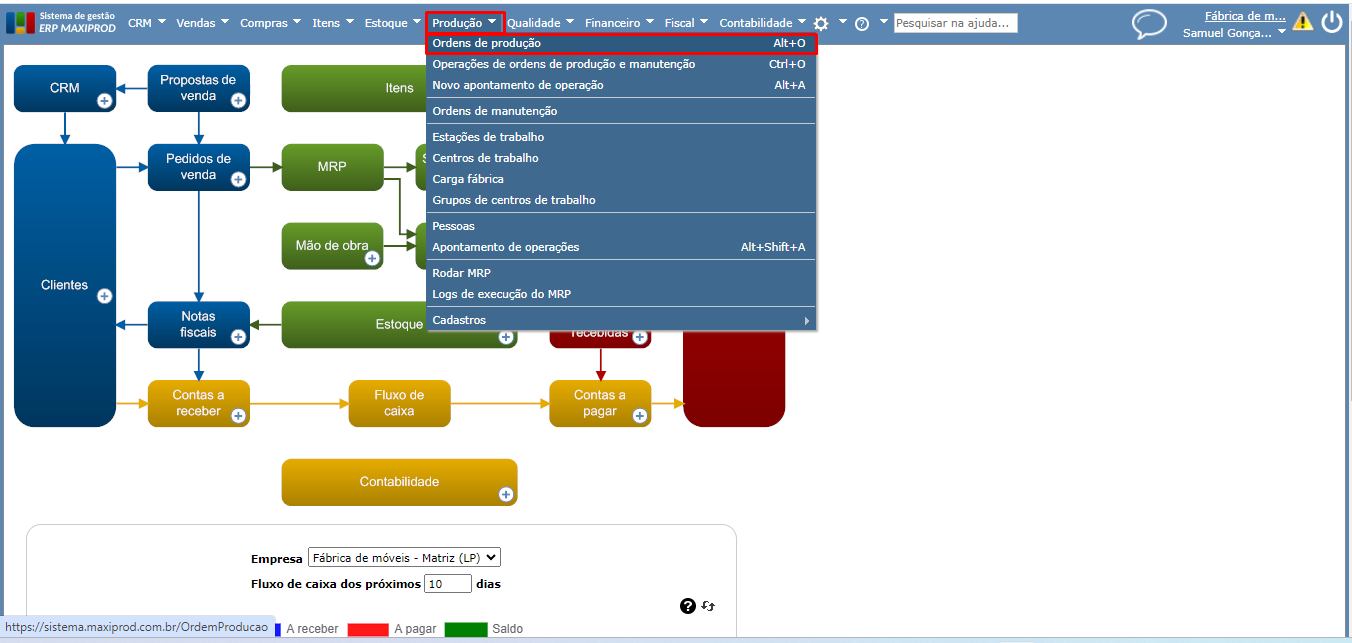Open the Financeiro menu dropdown
This screenshot has height=643, width=1352.
[x=620, y=22]
